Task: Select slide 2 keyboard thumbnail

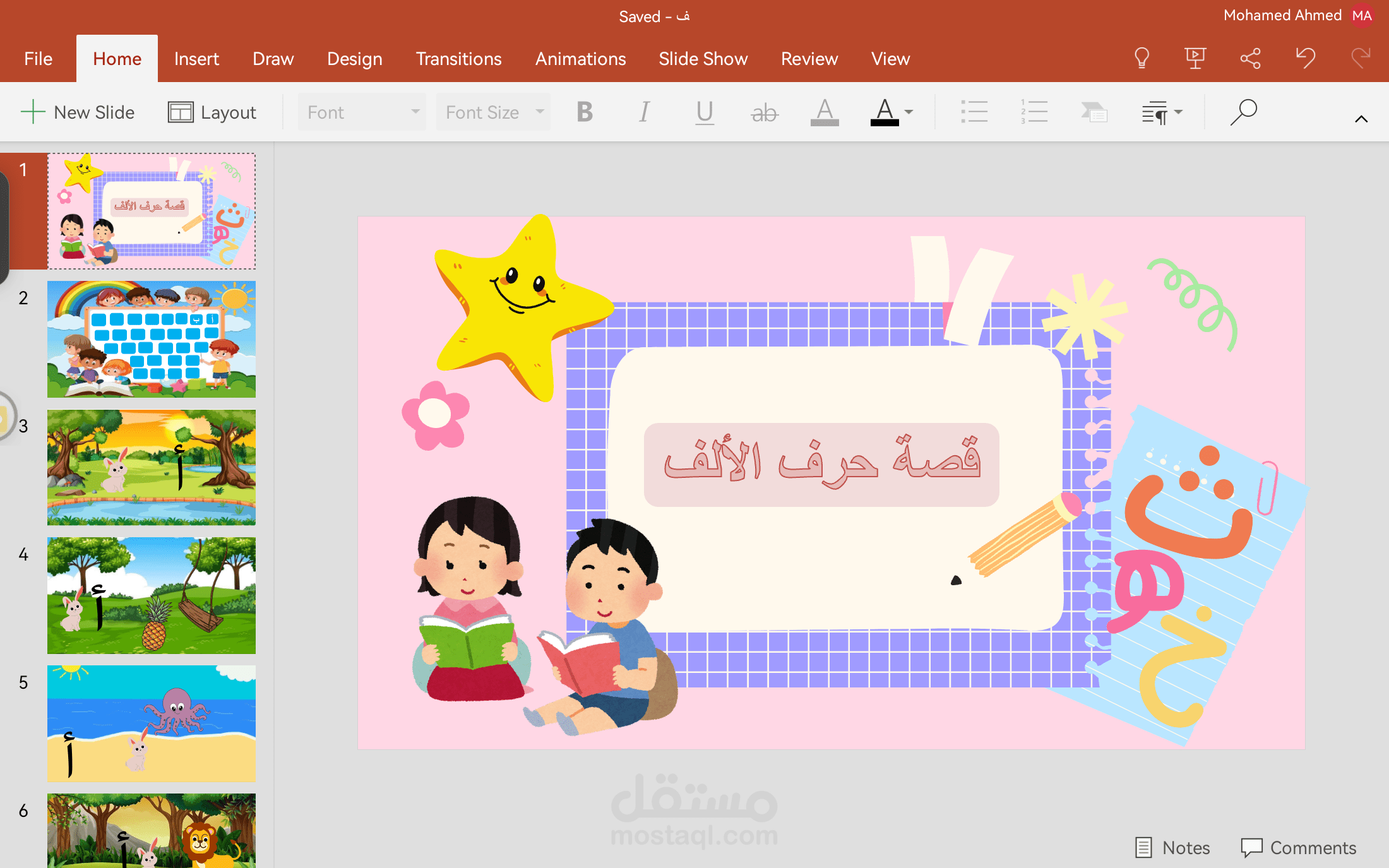Action: [152, 339]
